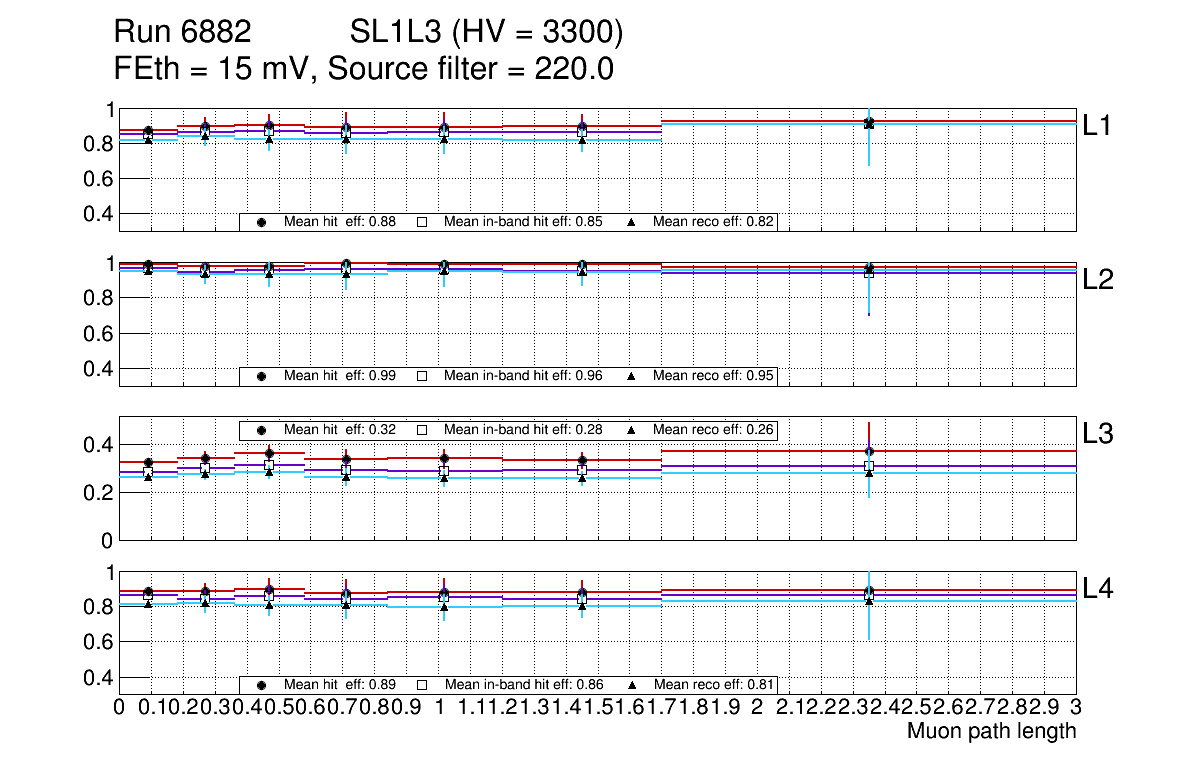Click the black triangle marker in L4 legend
This screenshot has width=1196, height=772.
click(632, 685)
